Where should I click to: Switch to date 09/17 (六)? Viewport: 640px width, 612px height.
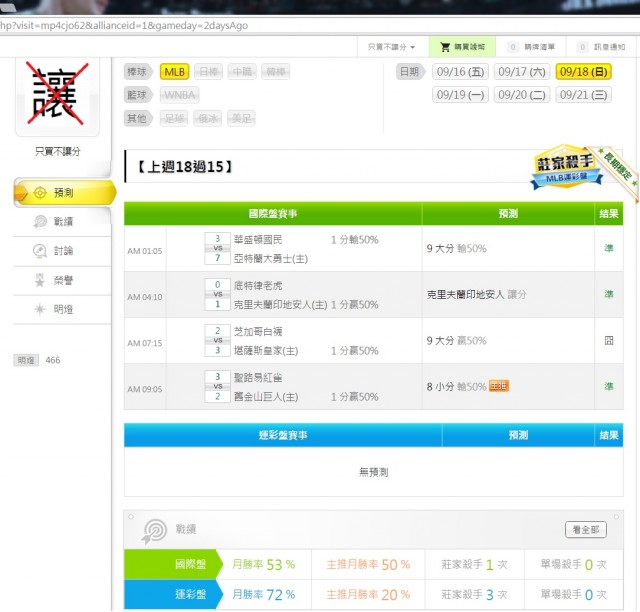click(x=522, y=72)
